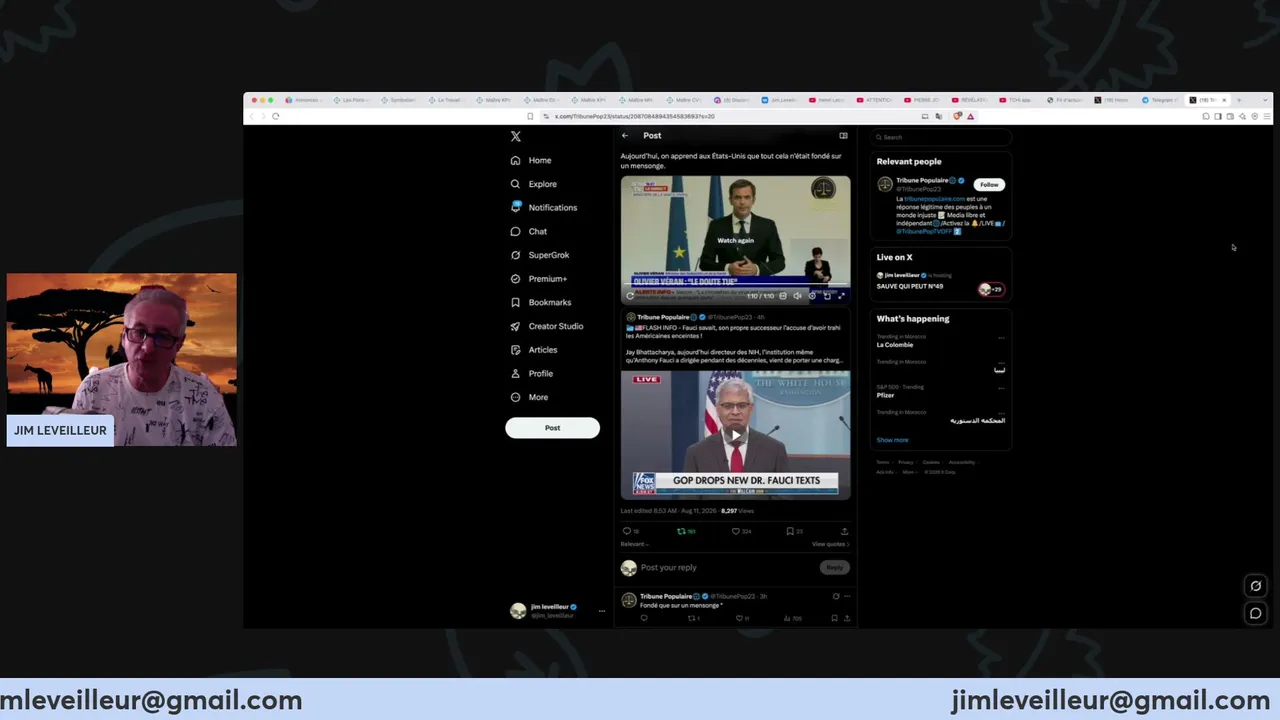Toggle video captions icon

[783, 296]
